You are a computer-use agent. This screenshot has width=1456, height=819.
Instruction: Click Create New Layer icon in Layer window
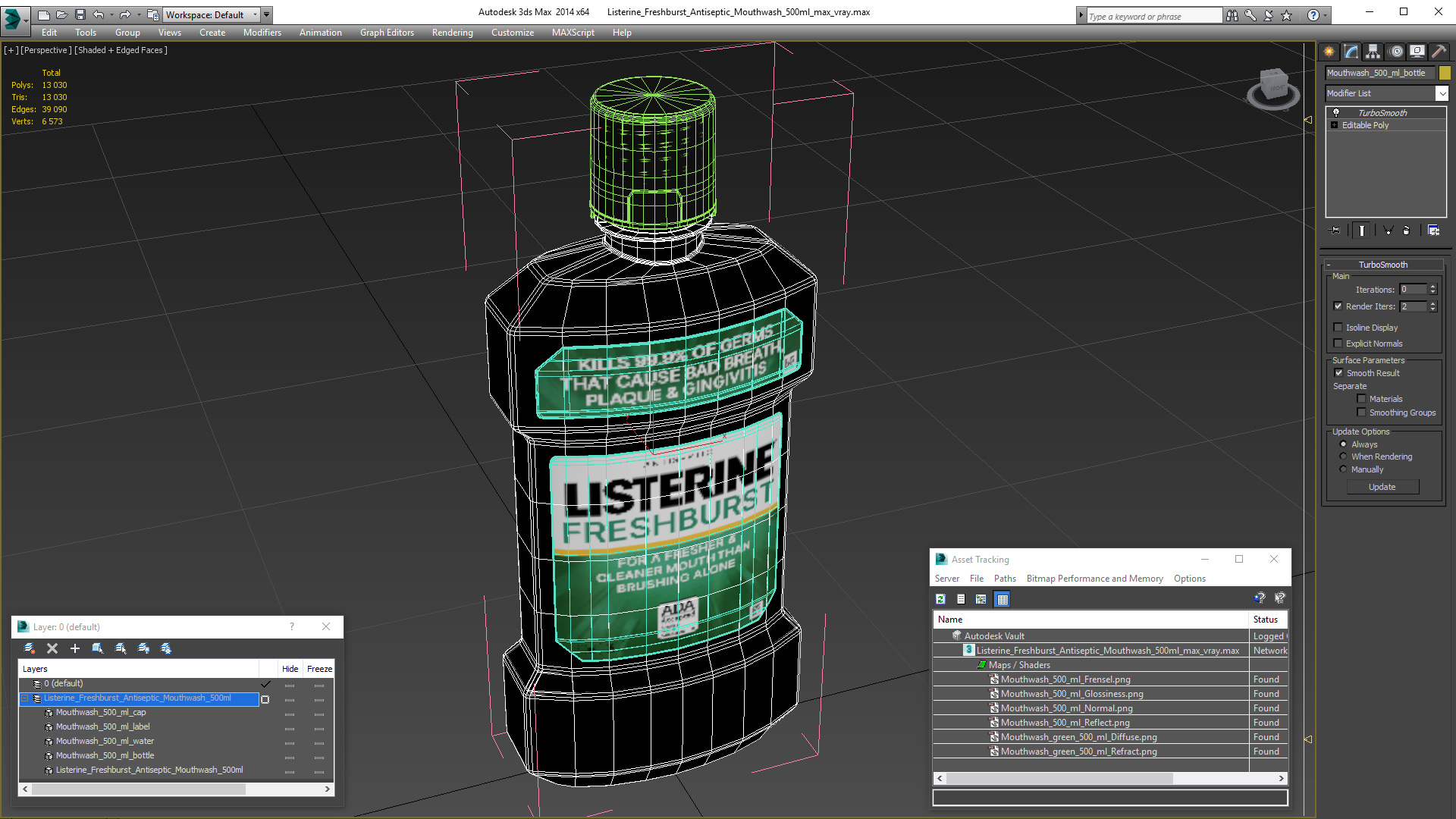pos(30,648)
